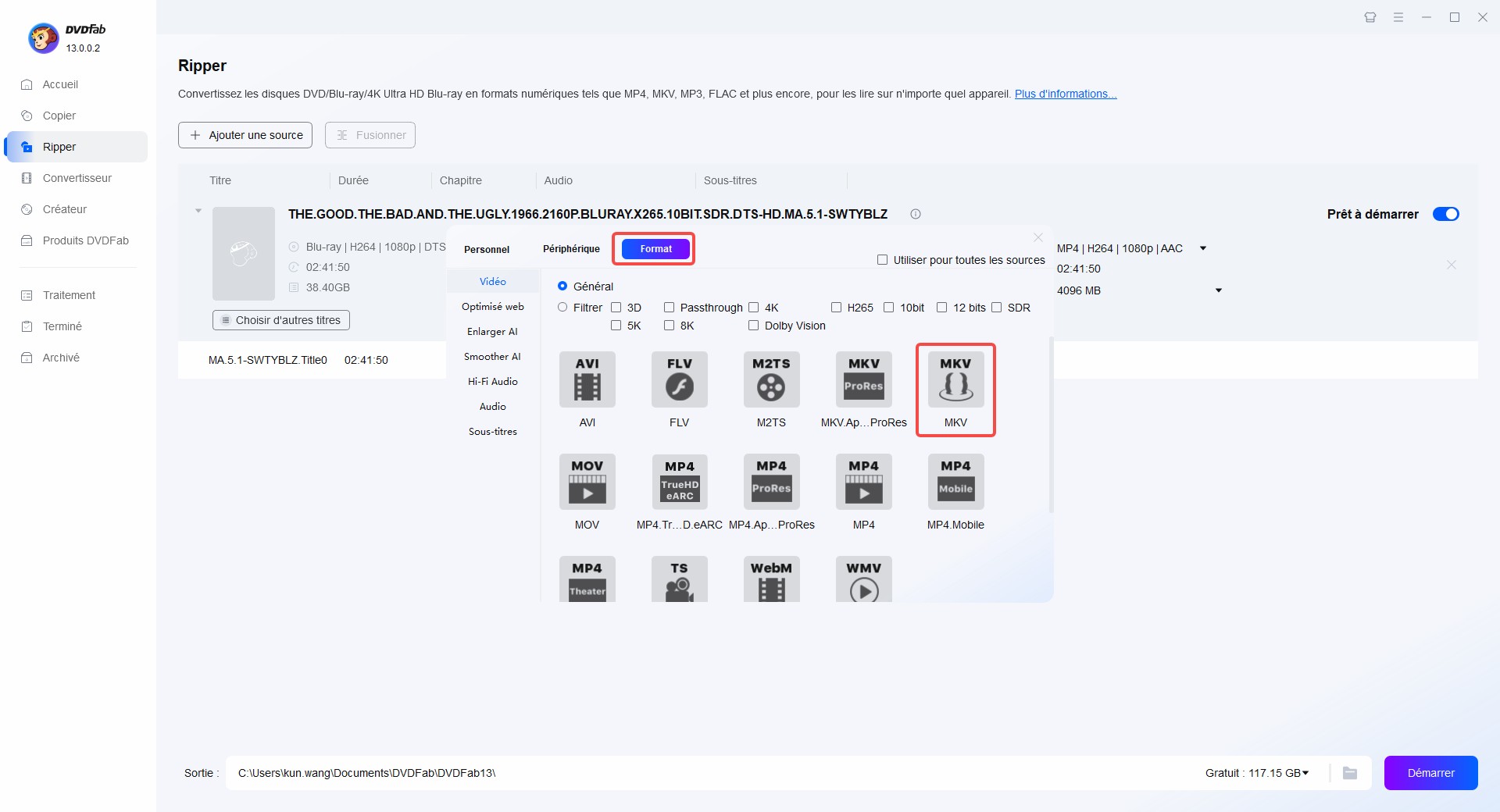Click the source info icon beside the title

[916, 214]
